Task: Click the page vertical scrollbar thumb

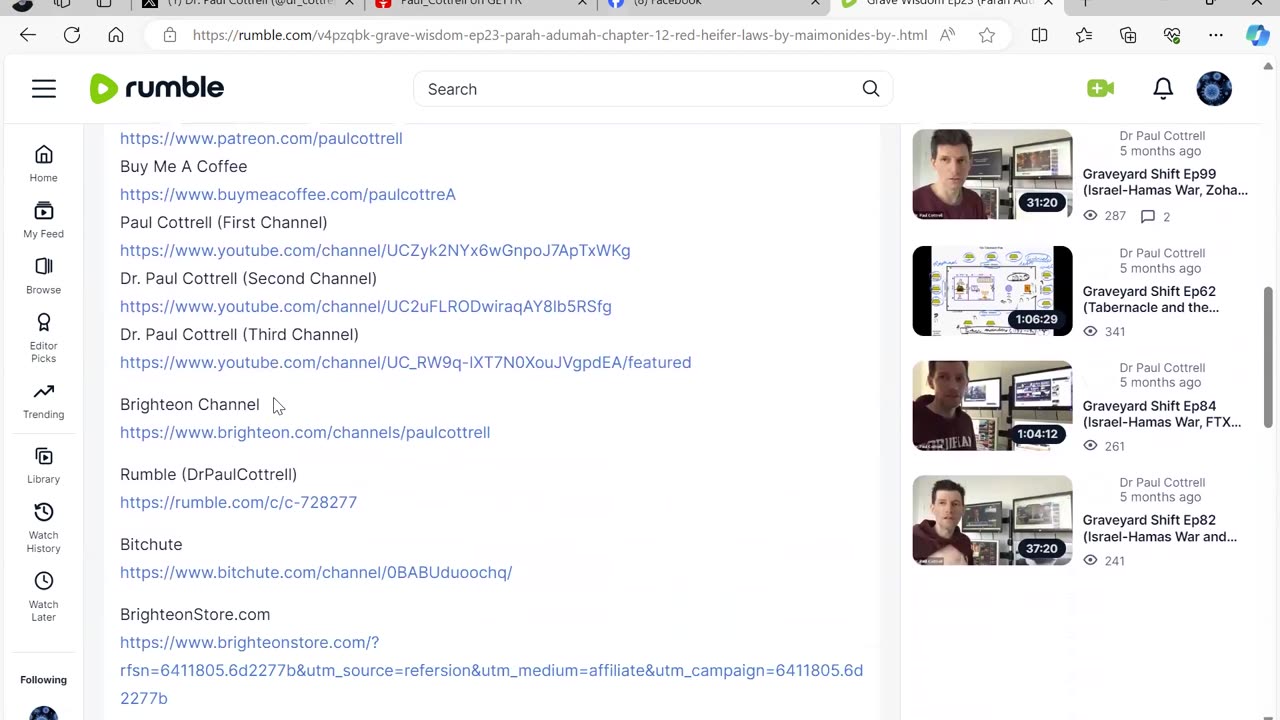Action: click(x=1269, y=358)
